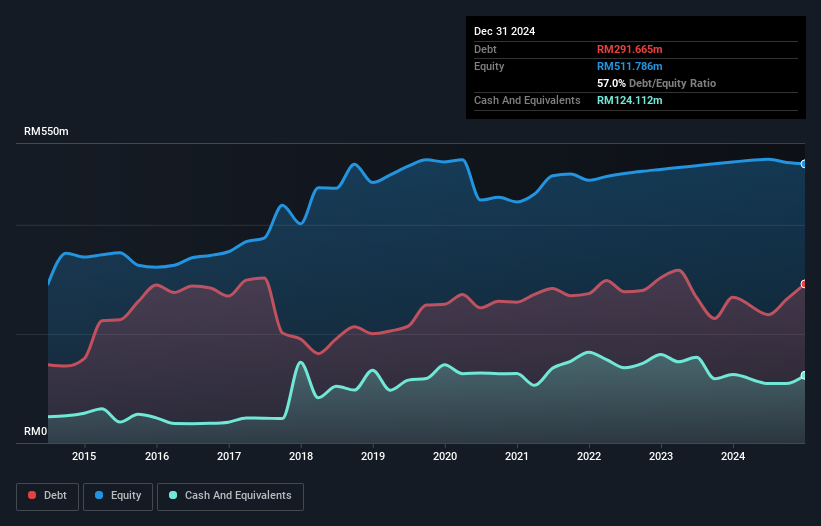This screenshot has width=821, height=526.
Task: Select the red Debt endpoint marker
Action: coord(804,284)
